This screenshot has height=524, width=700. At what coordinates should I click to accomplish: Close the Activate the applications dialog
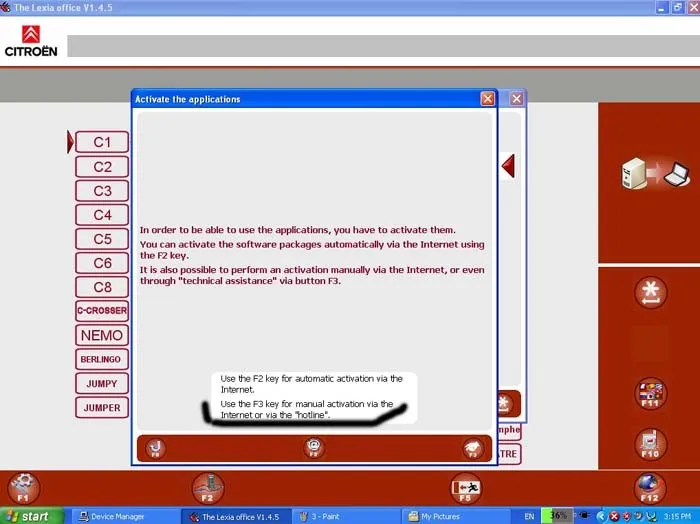pos(488,99)
